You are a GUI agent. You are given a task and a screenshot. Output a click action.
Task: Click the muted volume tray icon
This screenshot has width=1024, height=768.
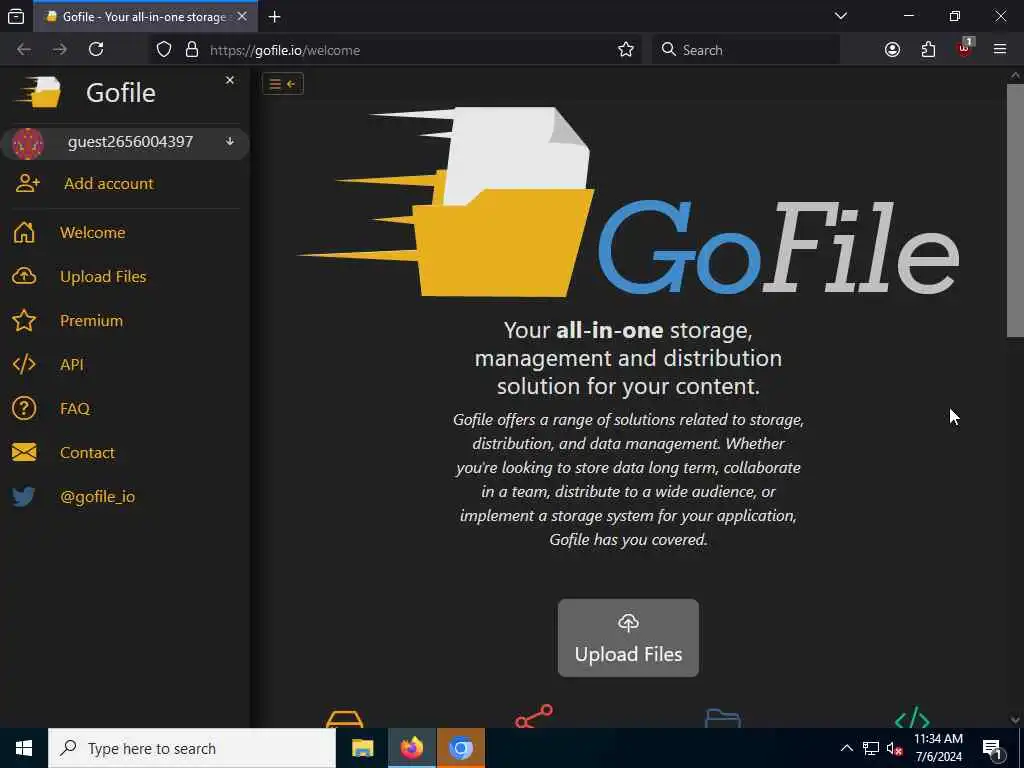pos(894,749)
